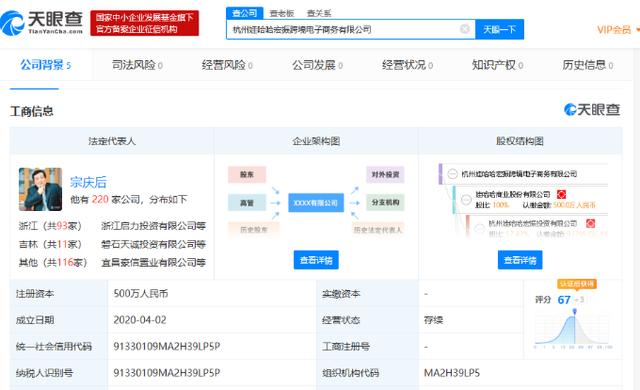Click the legal representative's photo
This screenshot has height=390, width=640.
pos(40,189)
